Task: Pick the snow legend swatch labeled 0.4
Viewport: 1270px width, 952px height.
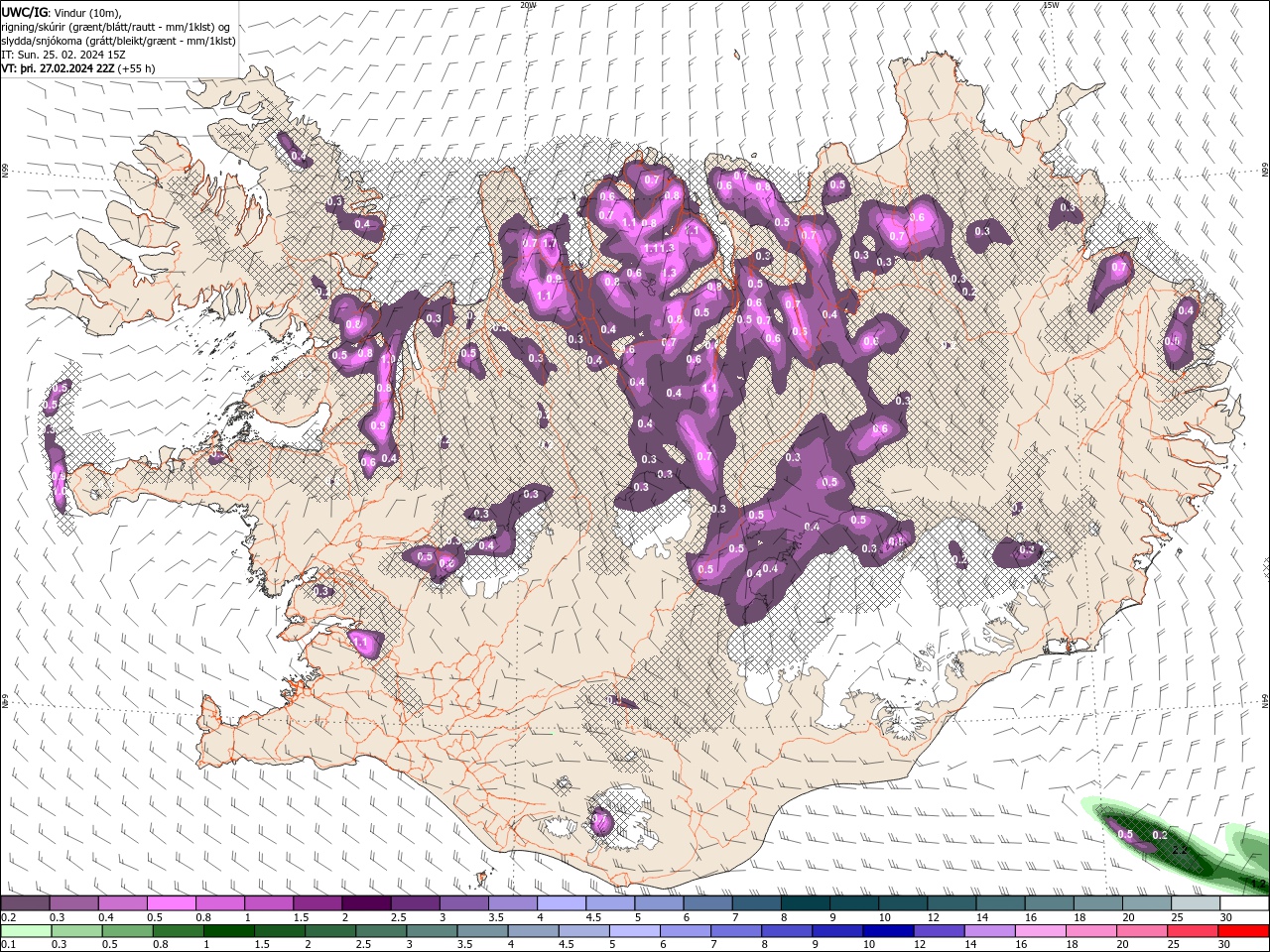Action: tap(122, 903)
